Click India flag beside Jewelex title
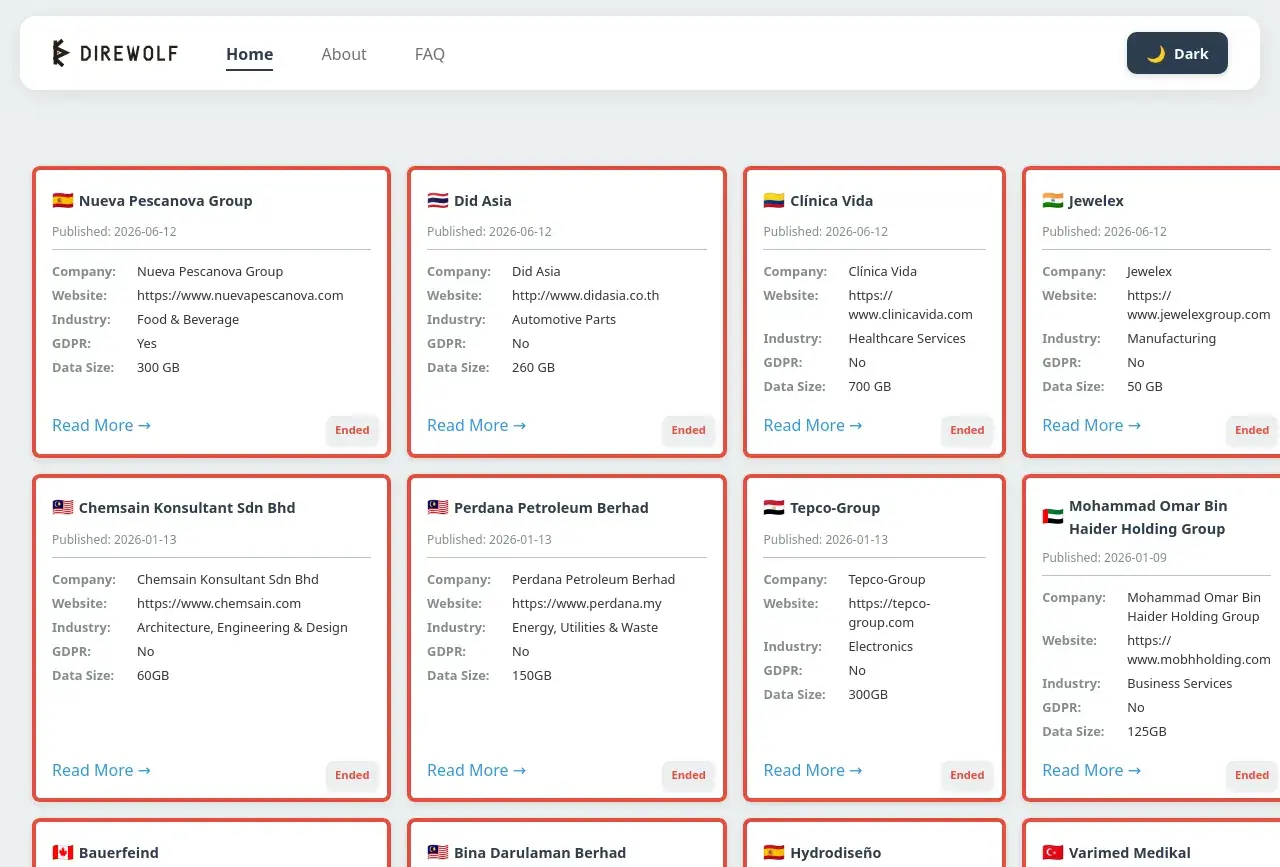 pos(1053,200)
